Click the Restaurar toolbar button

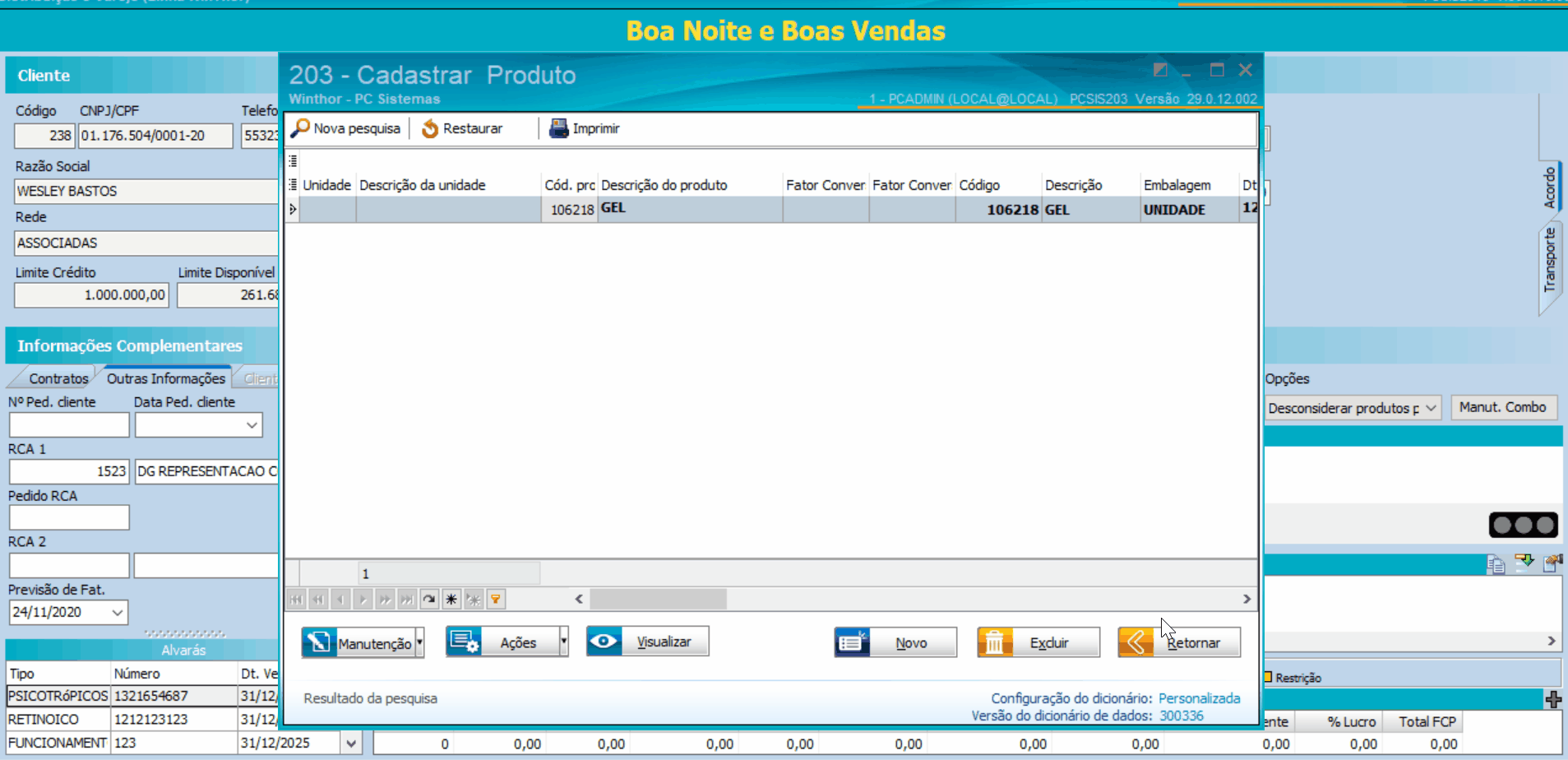click(x=461, y=128)
